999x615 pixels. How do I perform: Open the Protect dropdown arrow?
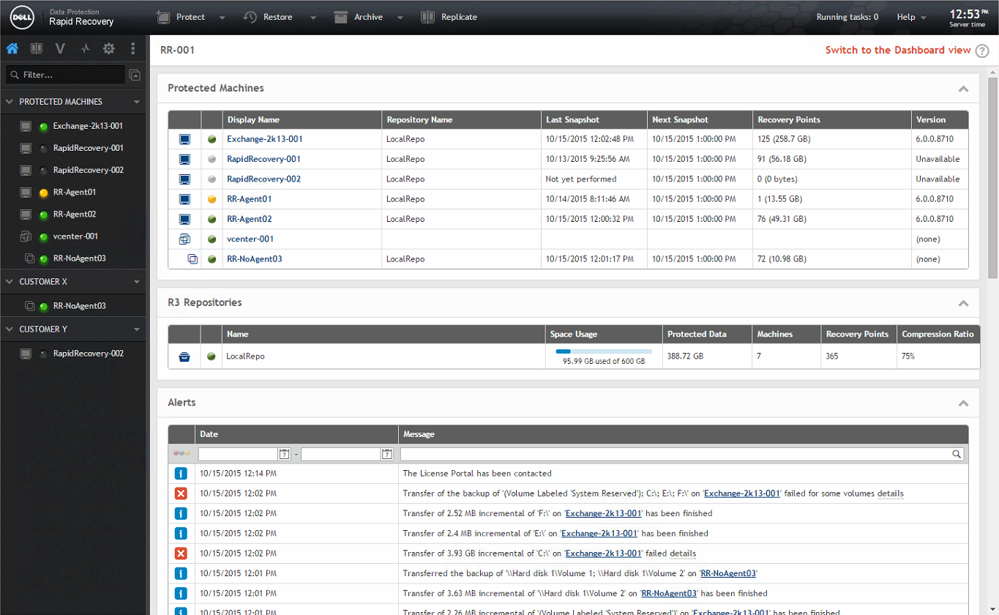coord(222,18)
